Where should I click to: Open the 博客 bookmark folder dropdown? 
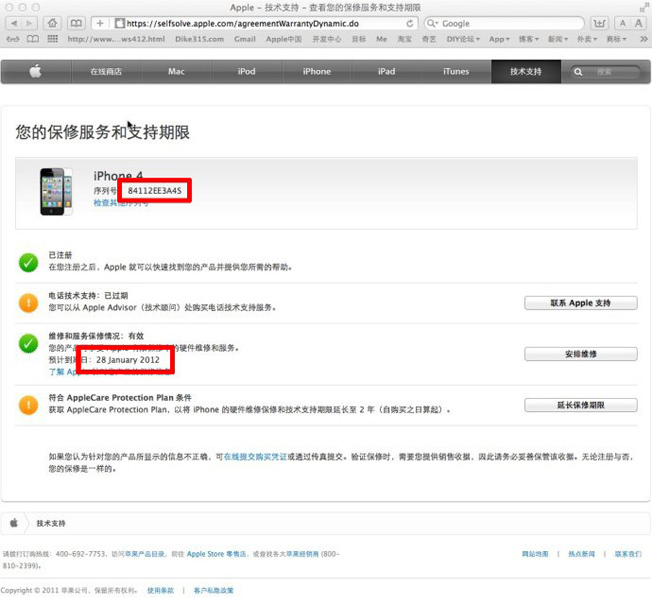pos(529,39)
